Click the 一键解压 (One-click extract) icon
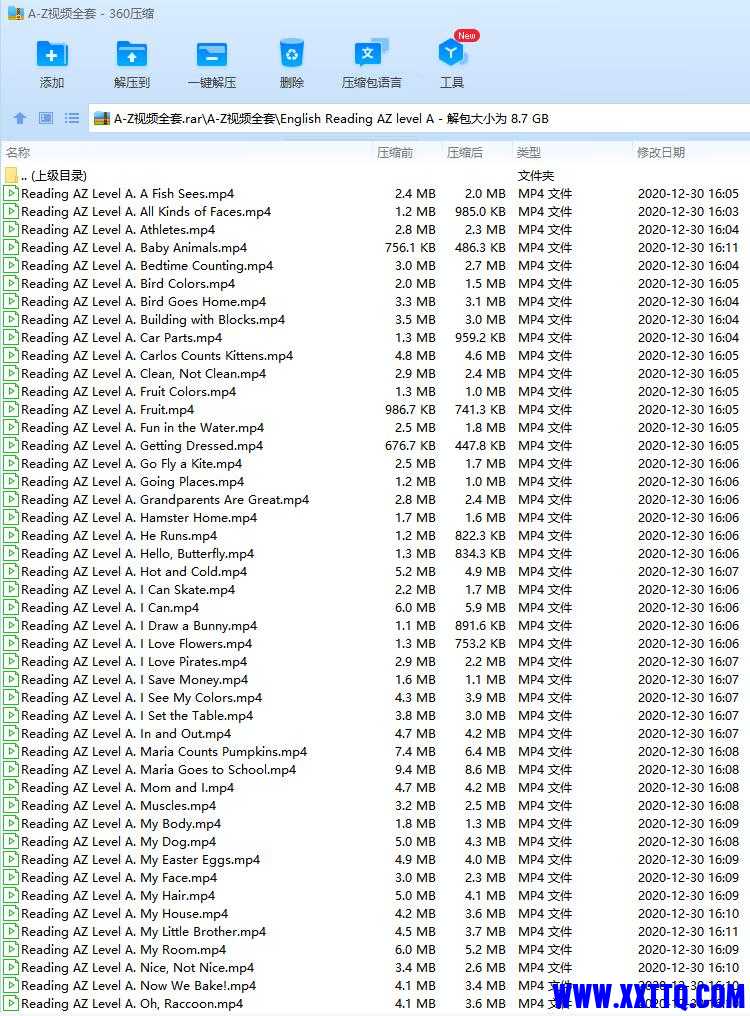This screenshot has height=1016, width=750. pos(212,54)
